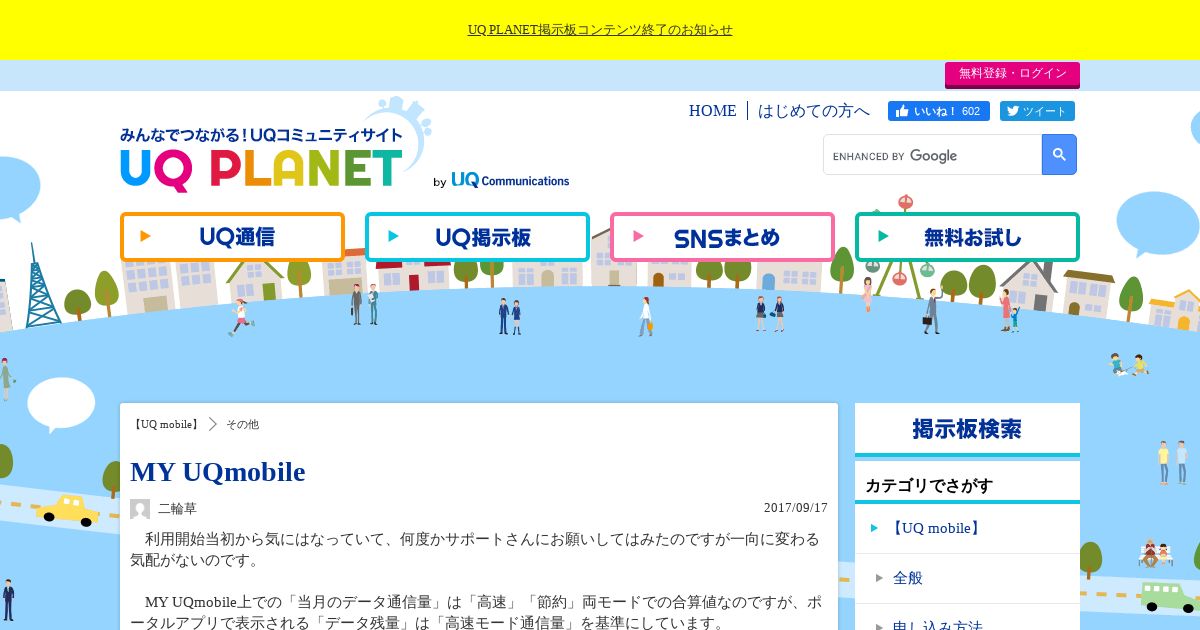1200x630 pixels.
Task: Click the 掲示板検索 sidebar heading
Action: [967, 429]
